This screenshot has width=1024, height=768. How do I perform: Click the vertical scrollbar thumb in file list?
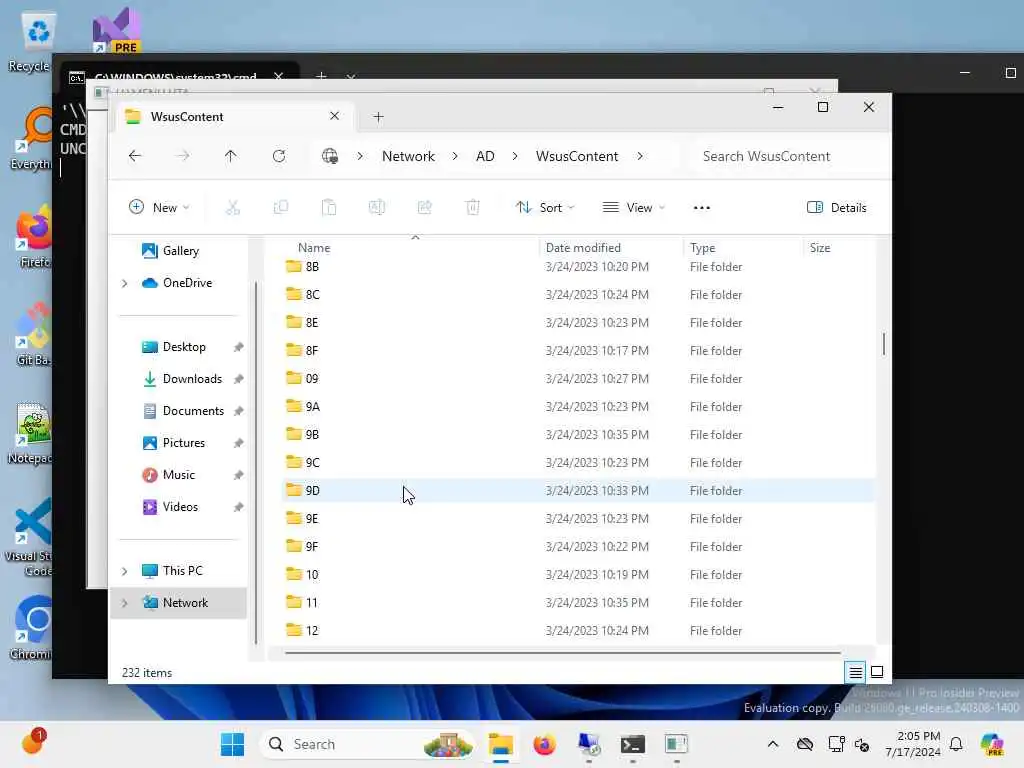(884, 344)
